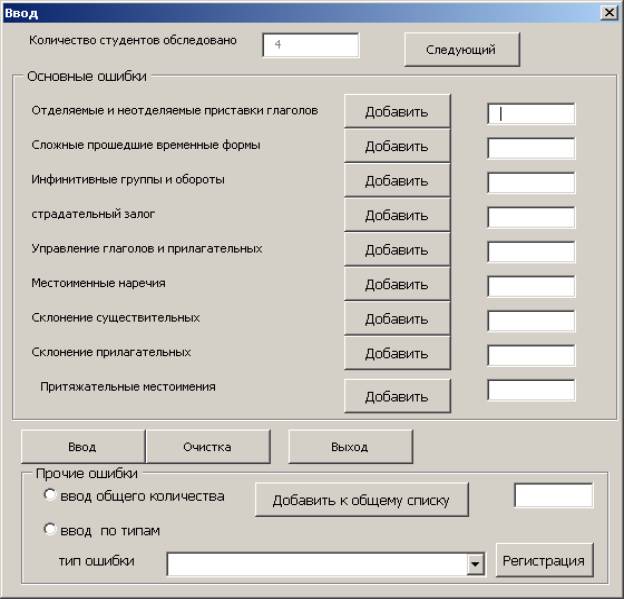Click input box for Управление глаголов и прилагательных
The height and width of the screenshot is (599, 624).
531,251
